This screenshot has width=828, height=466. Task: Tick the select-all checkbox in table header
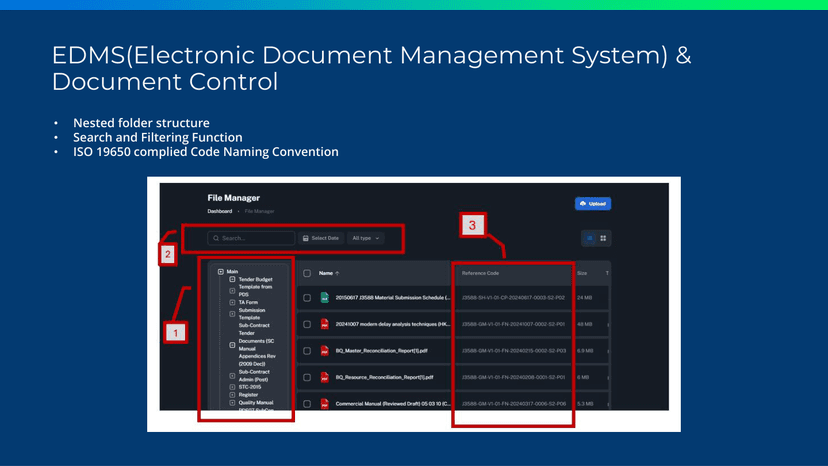(307, 273)
